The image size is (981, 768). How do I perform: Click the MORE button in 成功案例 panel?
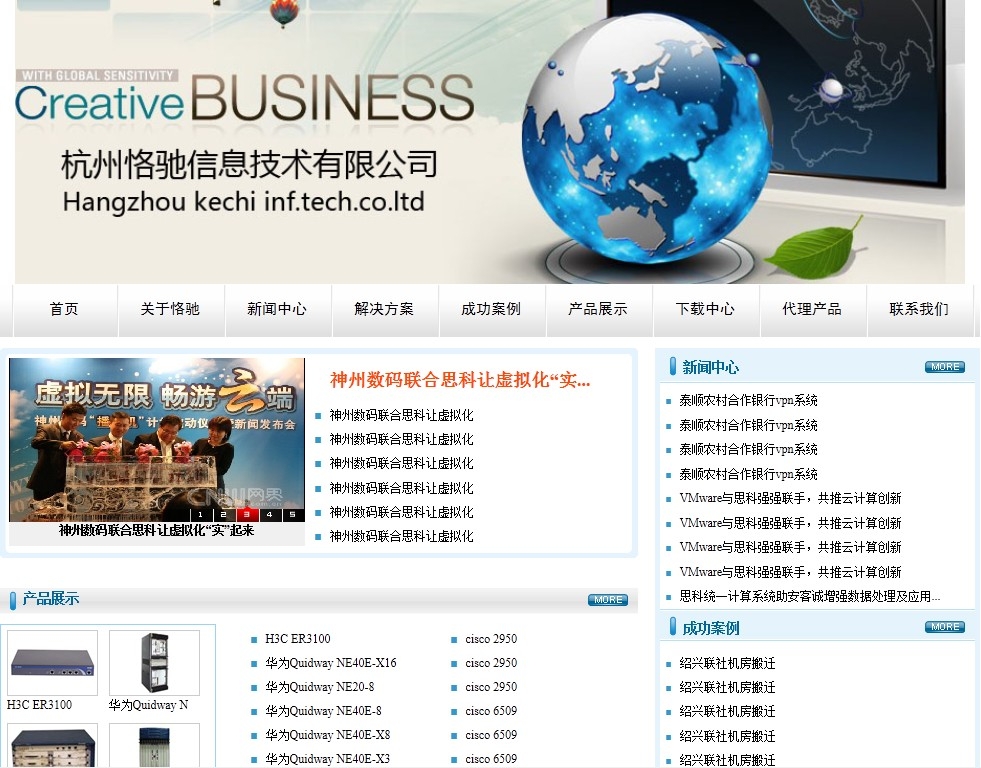click(945, 627)
